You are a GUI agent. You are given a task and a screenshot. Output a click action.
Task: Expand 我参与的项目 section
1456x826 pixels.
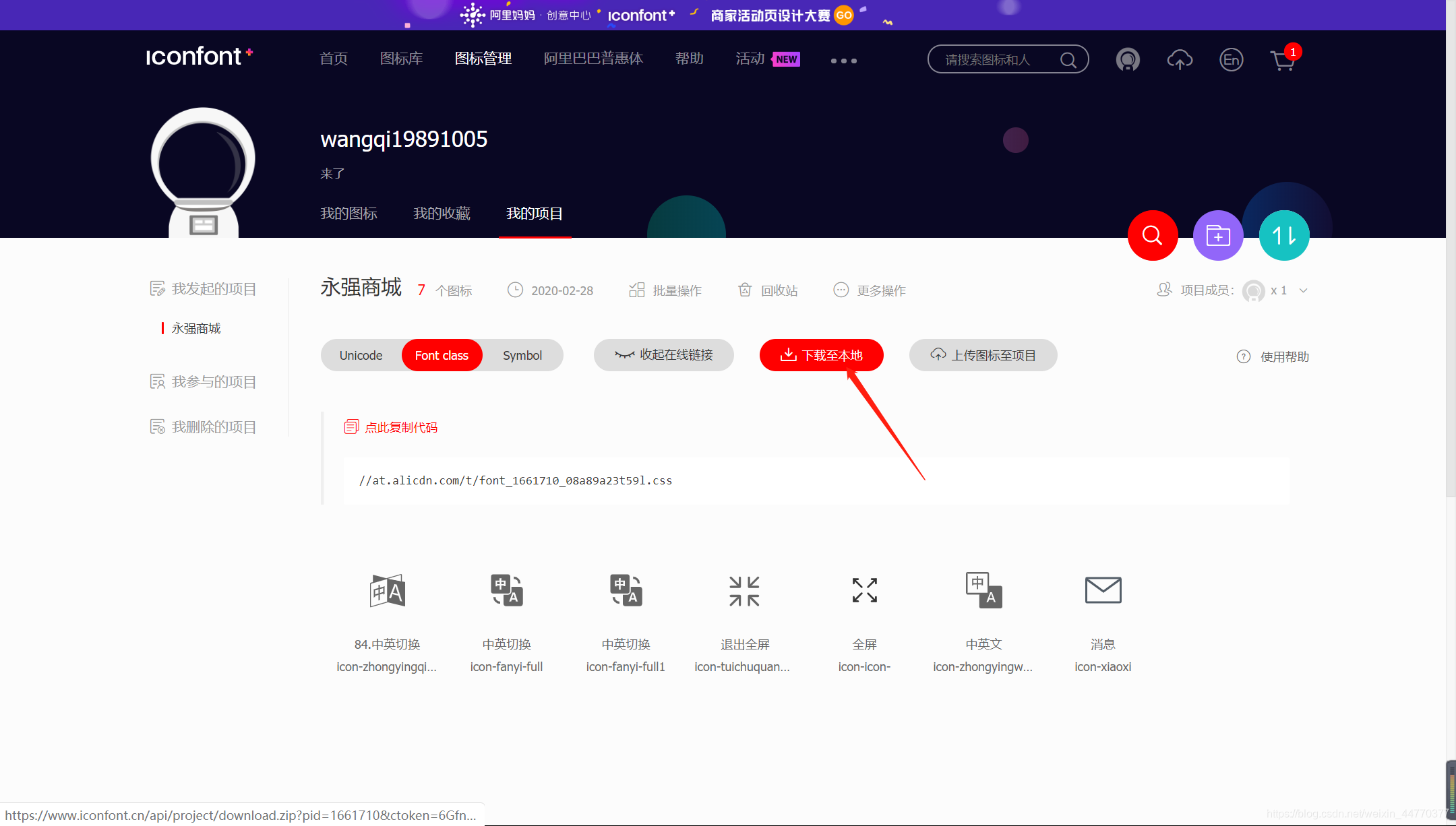(x=203, y=382)
